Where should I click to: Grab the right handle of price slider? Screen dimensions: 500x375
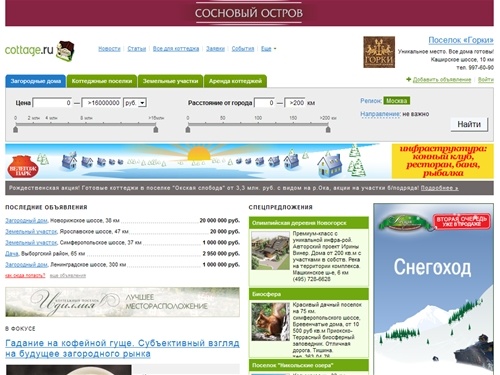coord(156,129)
